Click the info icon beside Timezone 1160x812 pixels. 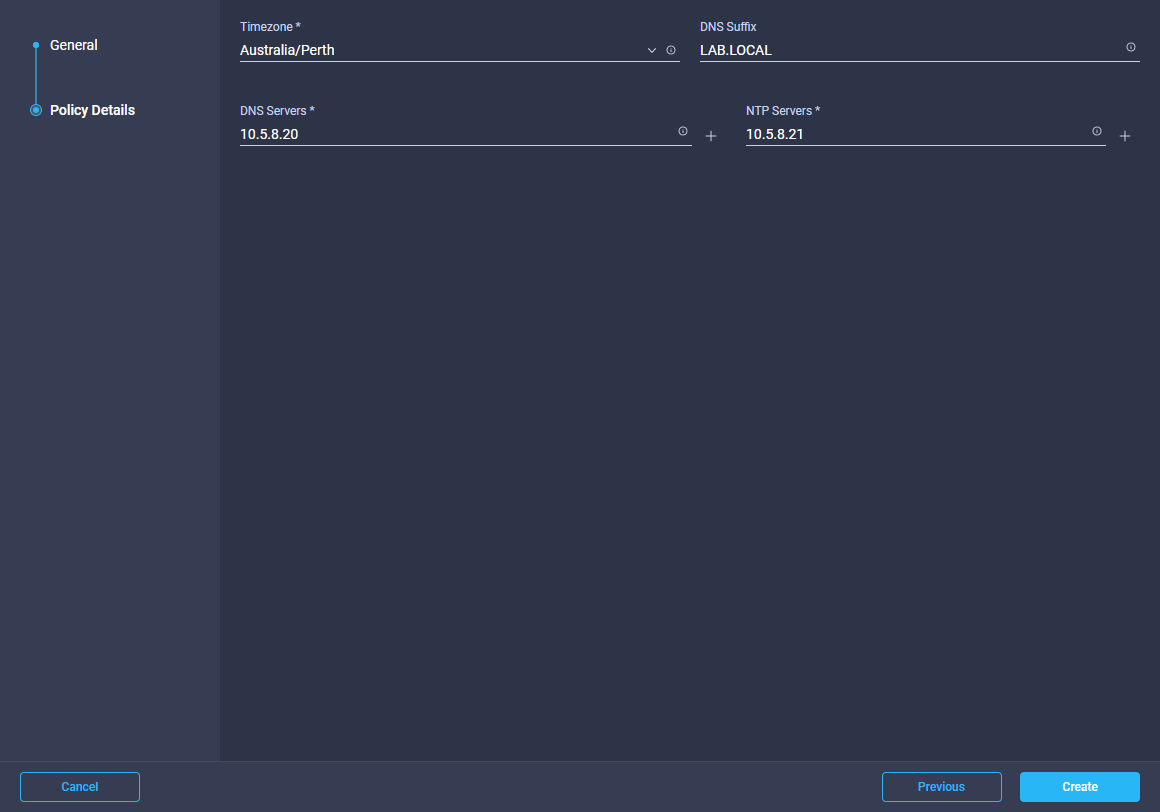[x=671, y=50]
